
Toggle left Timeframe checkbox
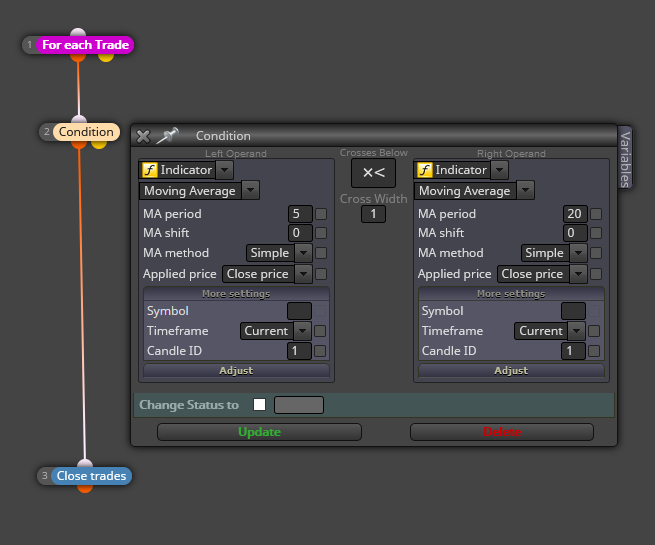pyautogui.click(x=320, y=331)
